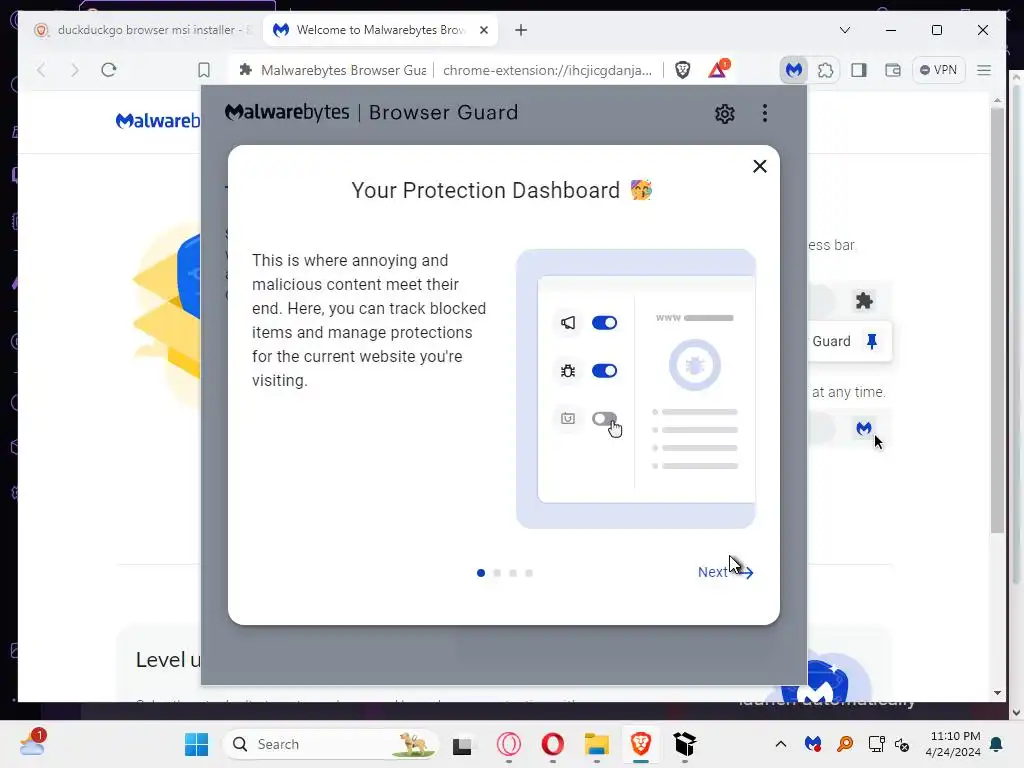Open Brave browser taskbar icon
Screen dimensions: 1024x768
coord(641,744)
